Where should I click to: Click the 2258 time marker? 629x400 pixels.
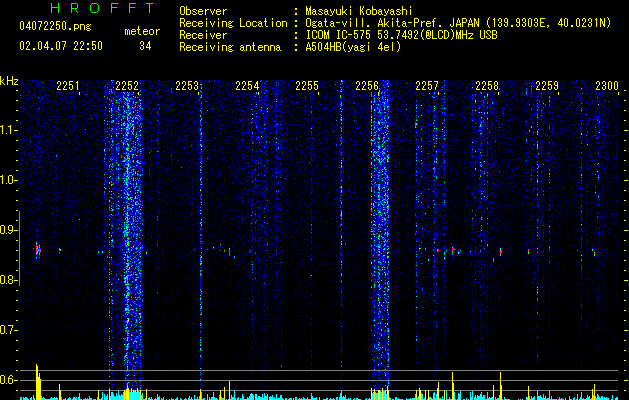[x=487, y=85]
